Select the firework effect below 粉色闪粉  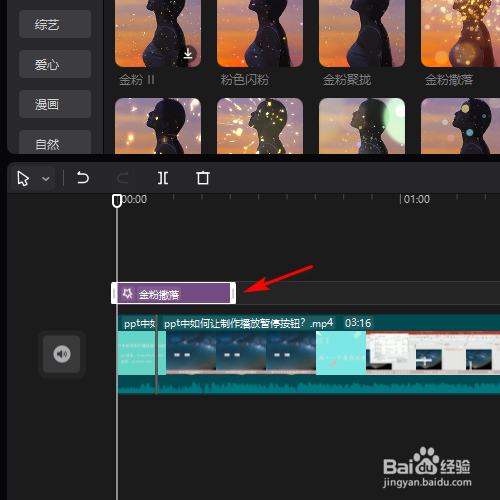click(260, 126)
